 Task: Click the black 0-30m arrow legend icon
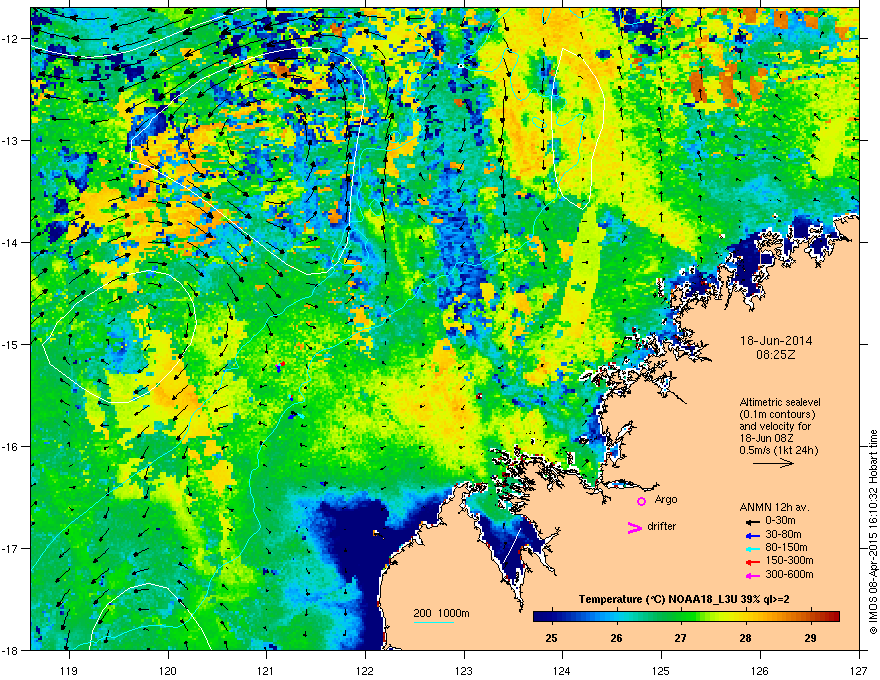pos(753,521)
